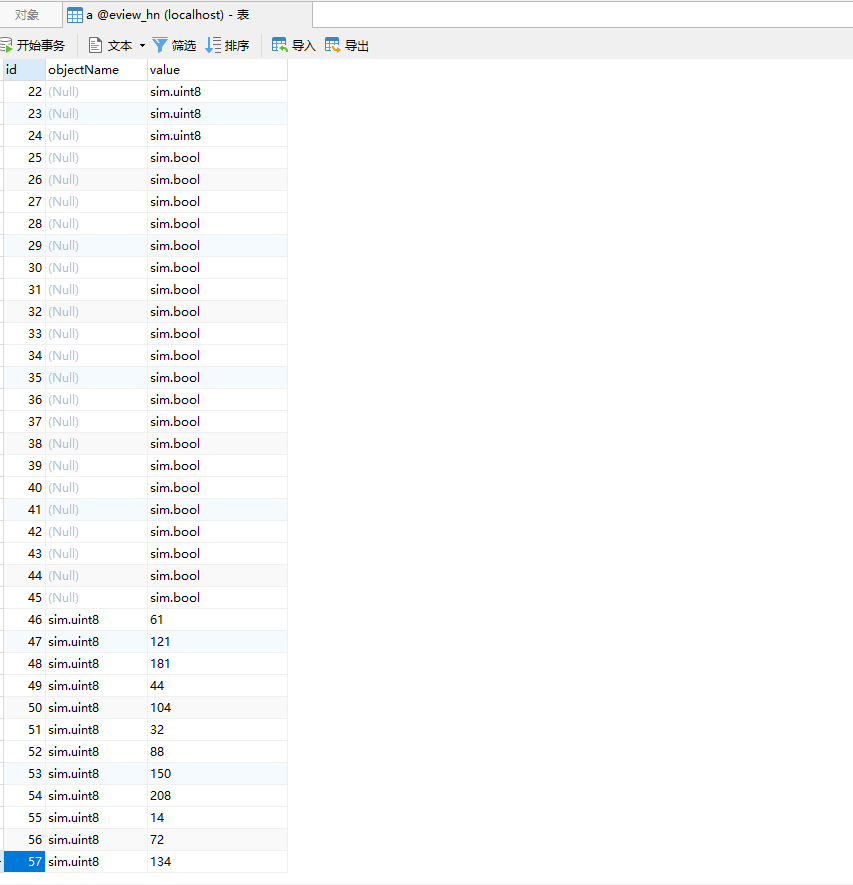Select the id cell 57
853x885 pixels.
point(24,861)
